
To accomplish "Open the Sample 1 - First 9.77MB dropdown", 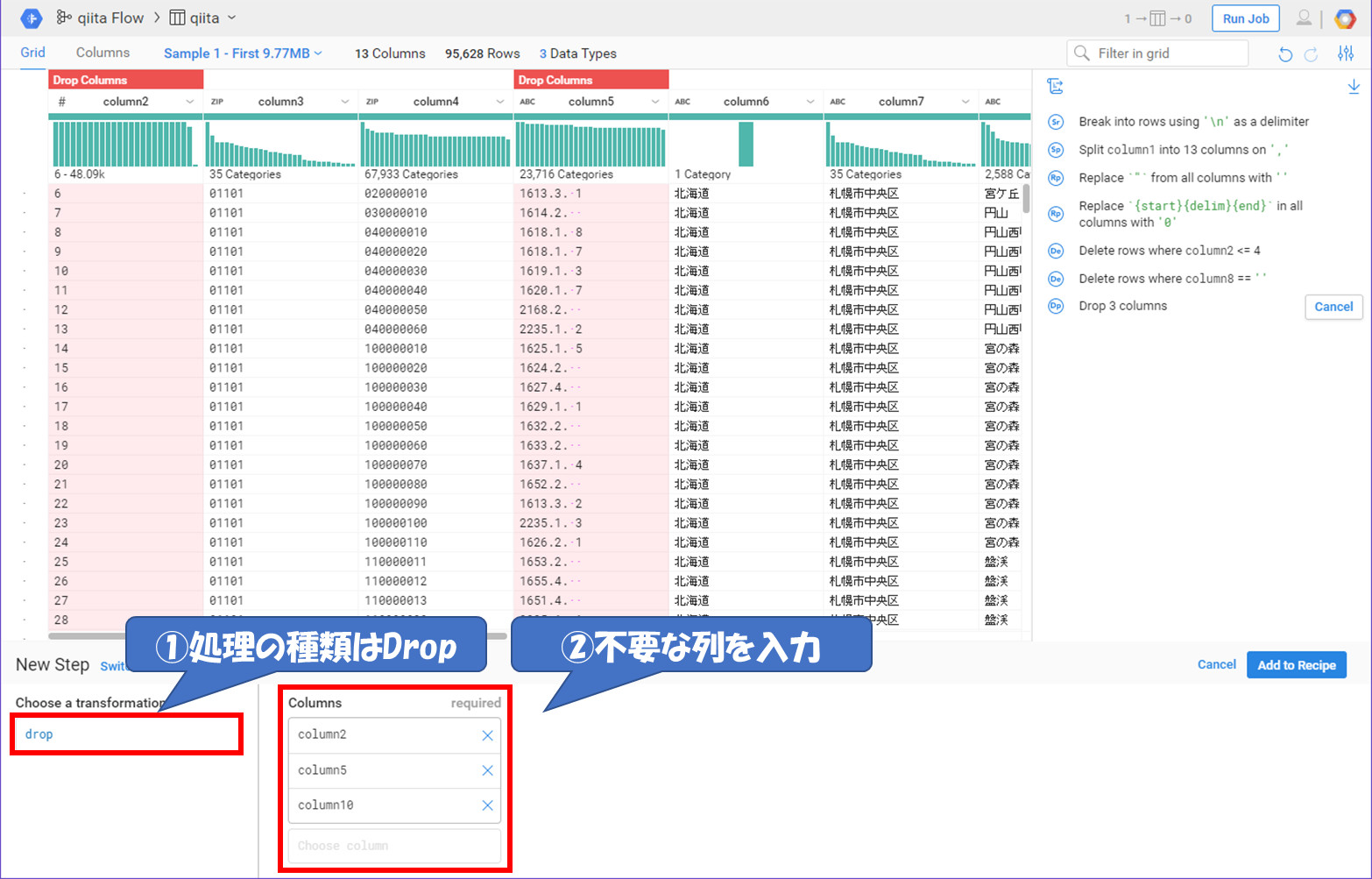I will point(243,53).
